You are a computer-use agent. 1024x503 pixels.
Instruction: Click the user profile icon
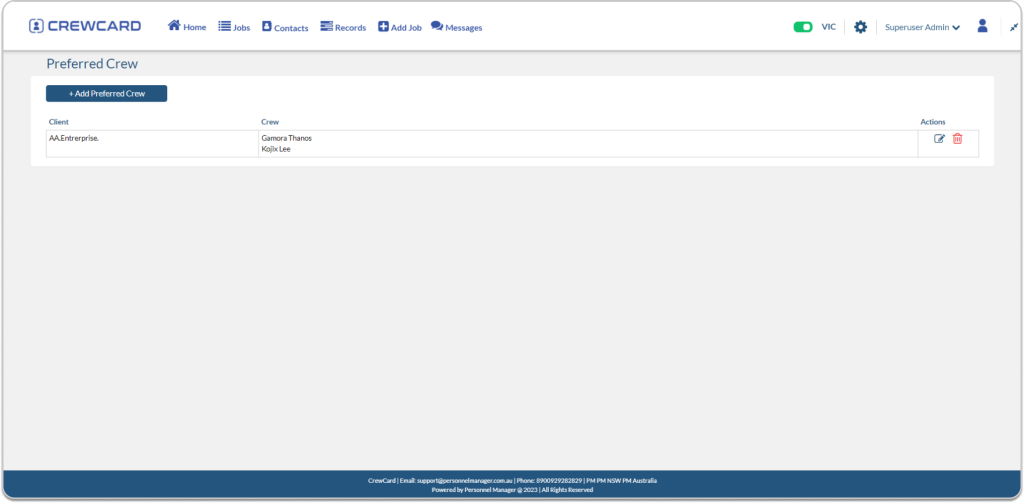[982, 26]
